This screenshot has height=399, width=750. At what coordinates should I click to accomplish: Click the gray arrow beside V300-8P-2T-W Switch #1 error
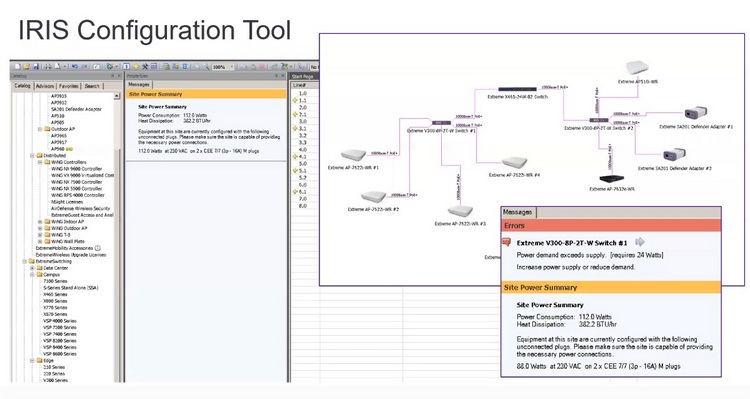point(640,242)
